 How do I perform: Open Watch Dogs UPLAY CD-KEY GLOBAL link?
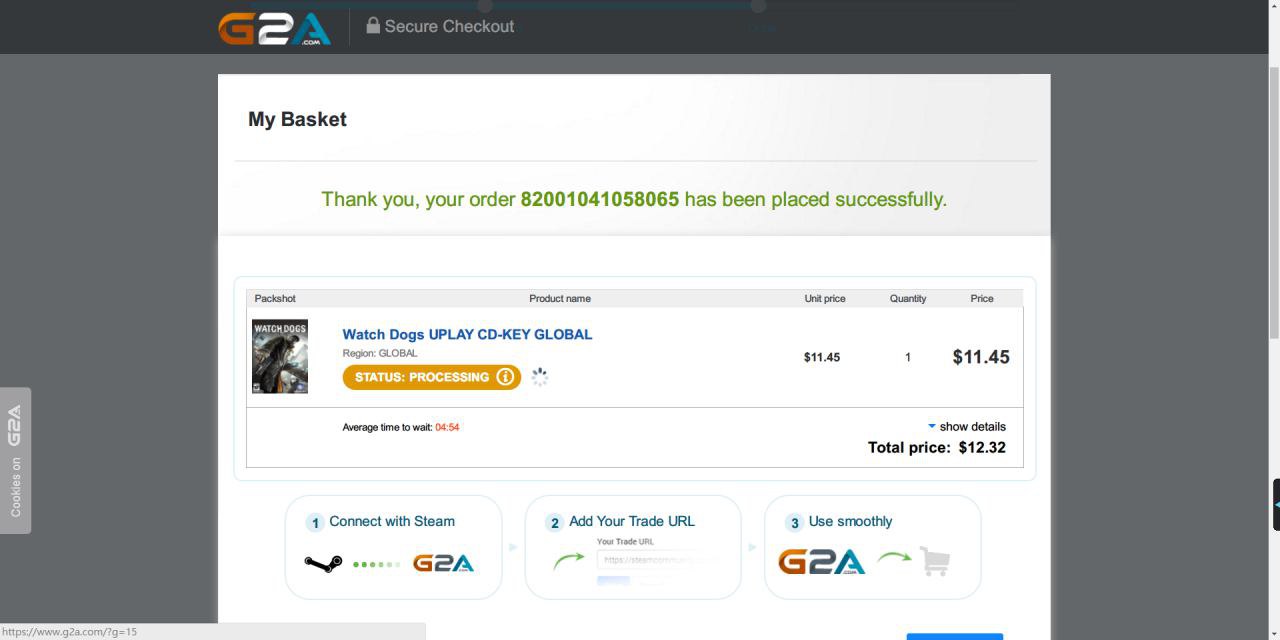click(467, 334)
